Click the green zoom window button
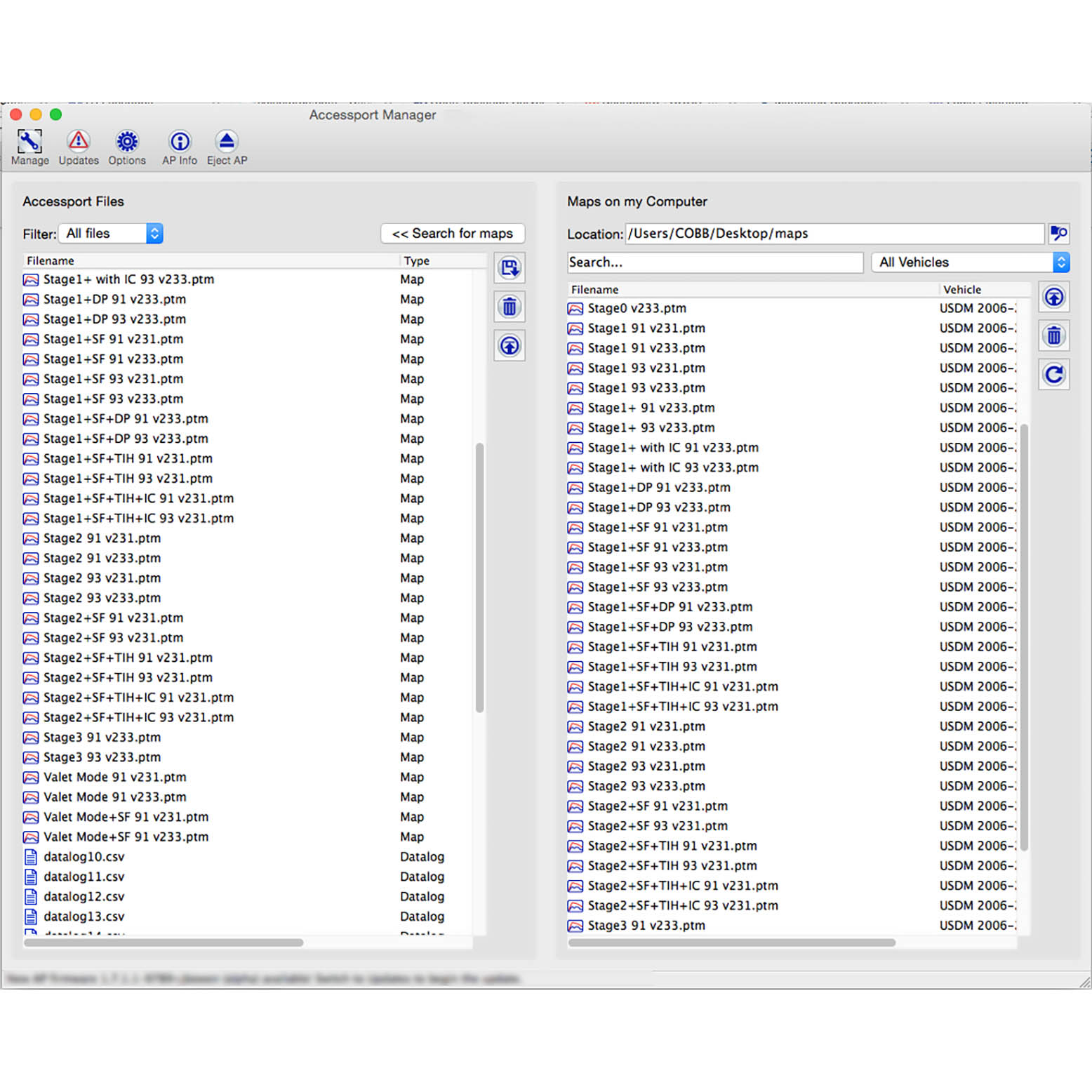1092x1092 pixels. (56, 114)
